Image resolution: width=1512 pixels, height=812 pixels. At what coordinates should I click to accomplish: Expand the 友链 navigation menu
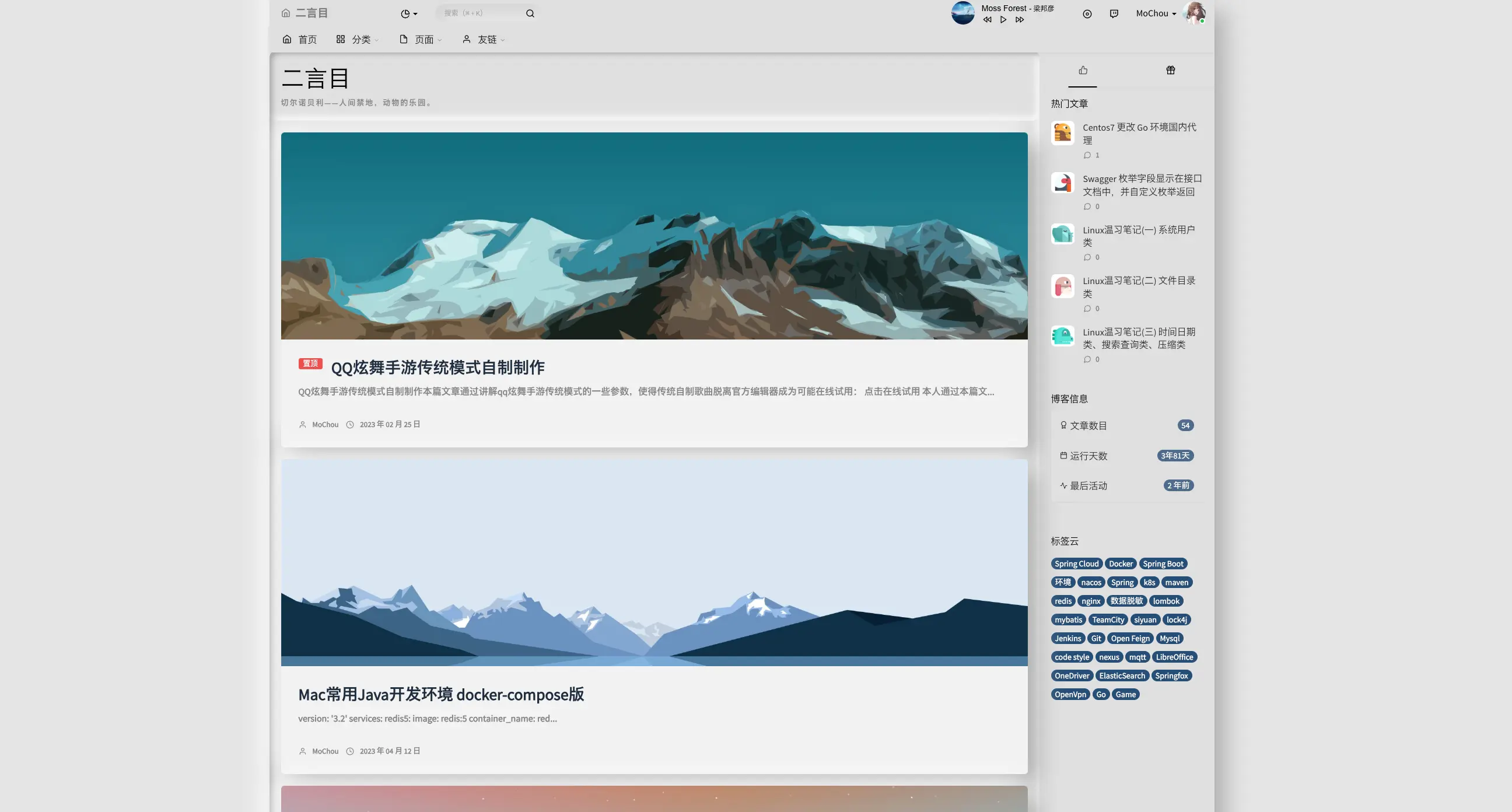pyautogui.click(x=483, y=39)
